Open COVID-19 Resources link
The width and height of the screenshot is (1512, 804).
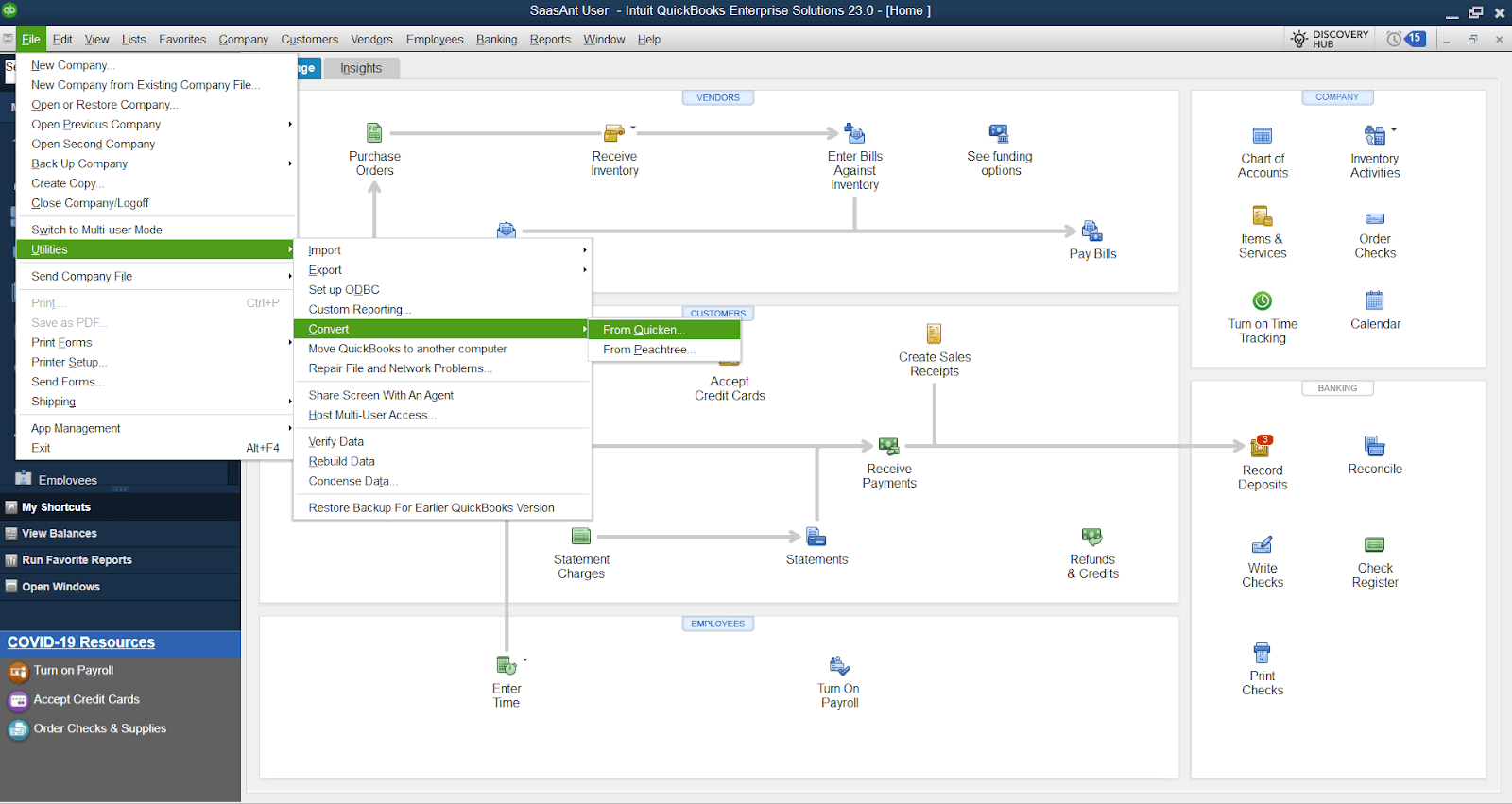[x=81, y=642]
